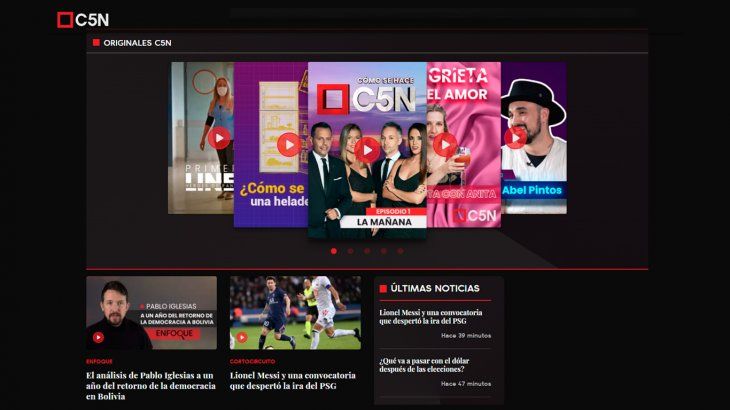This screenshot has width=730, height=410.
Task: Select the second carousel pagination dot
Action: click(351, 251)
